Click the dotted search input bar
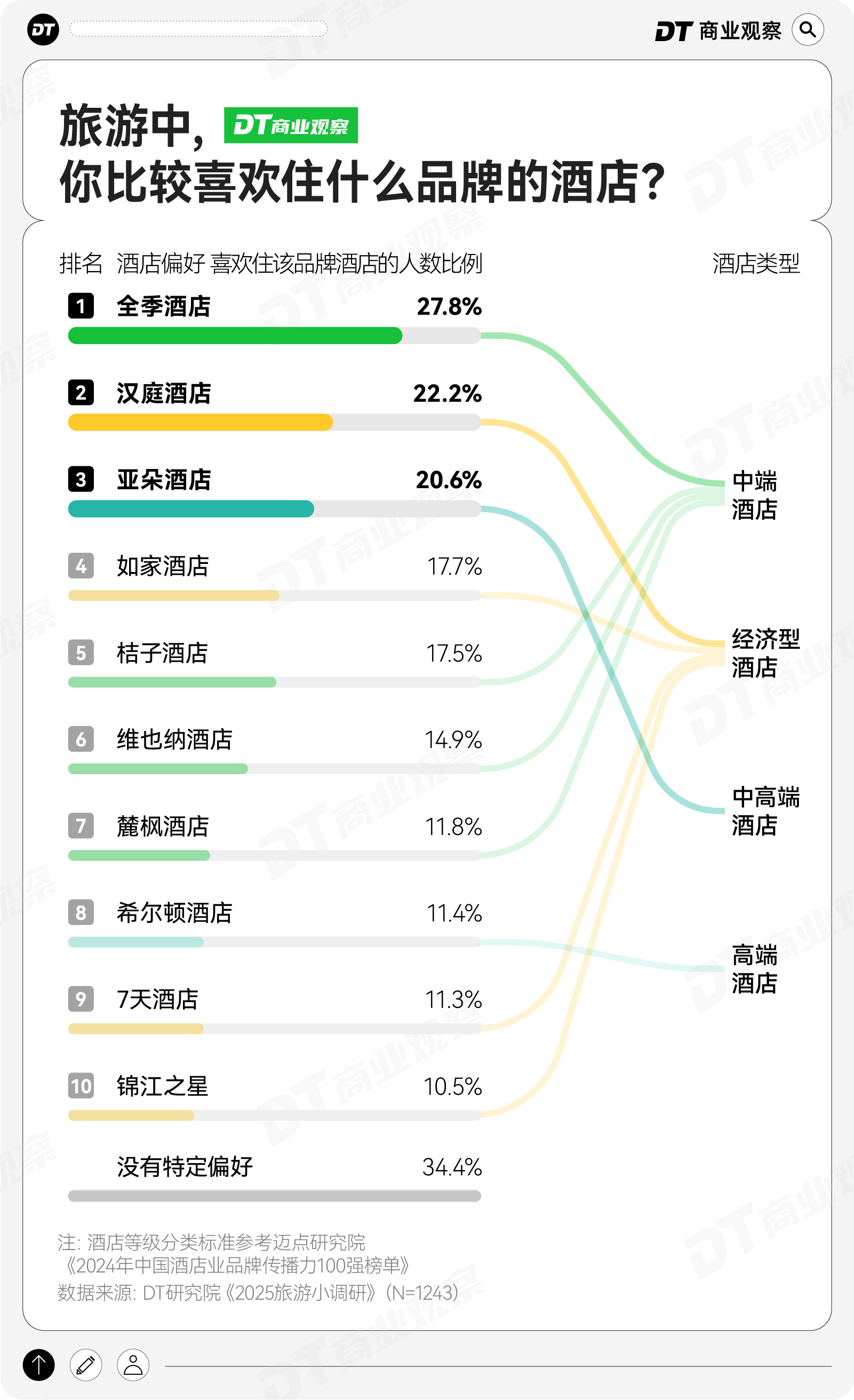854x1400 pixels. point(198,29)
